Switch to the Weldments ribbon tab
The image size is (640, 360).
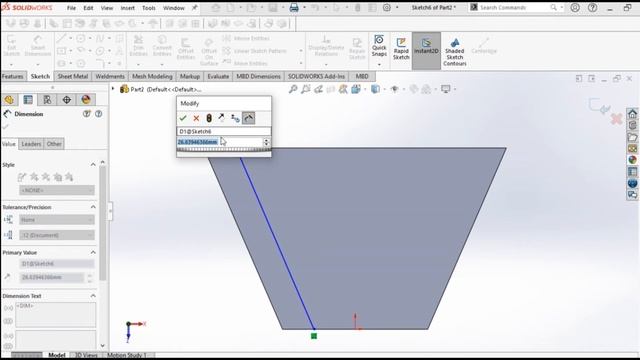pos(110,76)
